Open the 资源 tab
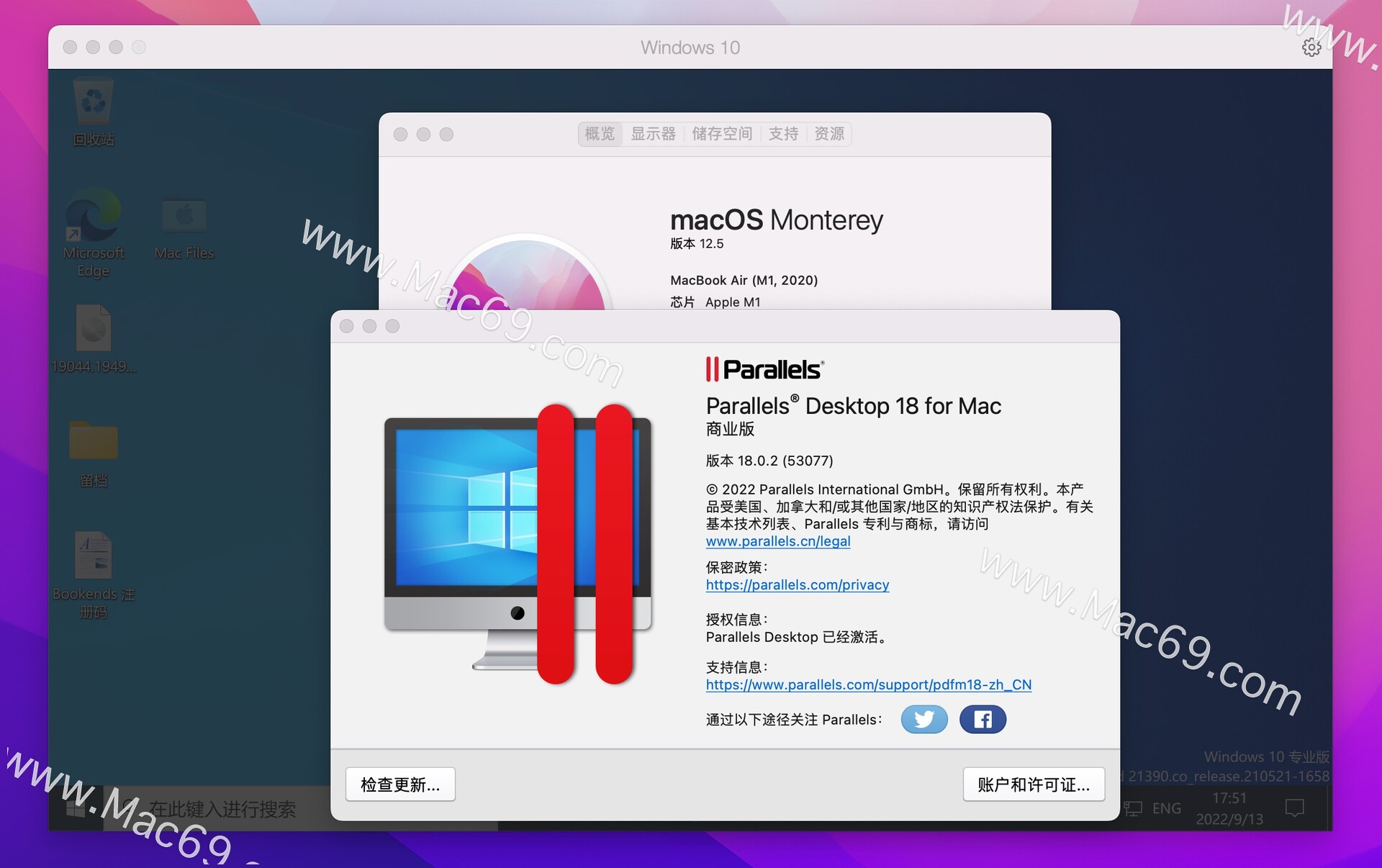 point(829,134)
